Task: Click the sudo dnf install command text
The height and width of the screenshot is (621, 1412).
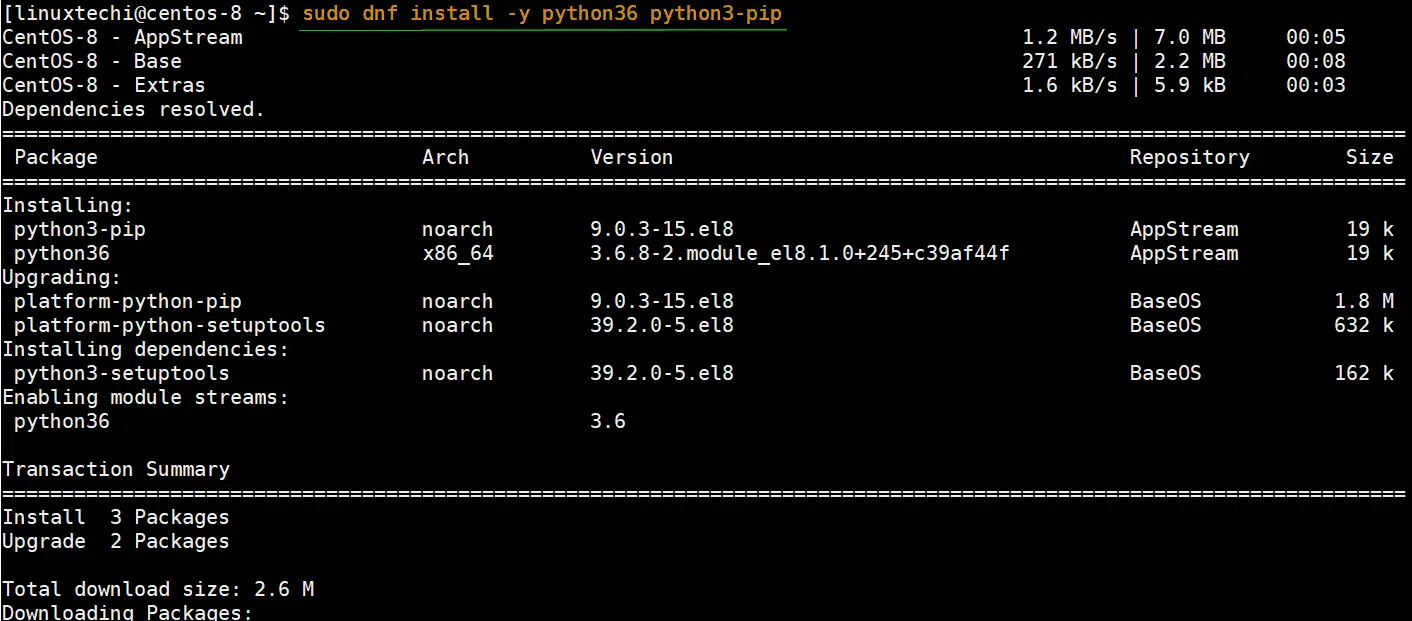Action: coord(541,14)
